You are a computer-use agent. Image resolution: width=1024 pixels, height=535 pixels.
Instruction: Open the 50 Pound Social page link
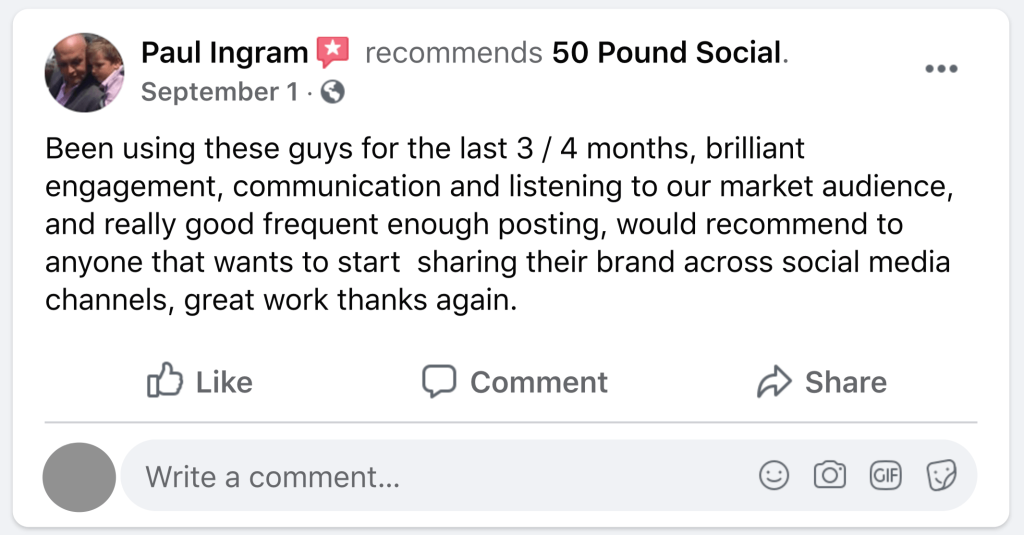coord(667,52)
